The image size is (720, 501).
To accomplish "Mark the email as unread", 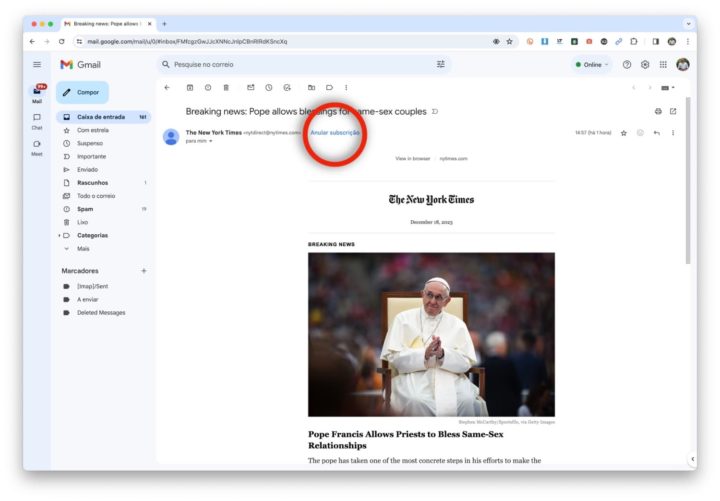I will 251,87.
